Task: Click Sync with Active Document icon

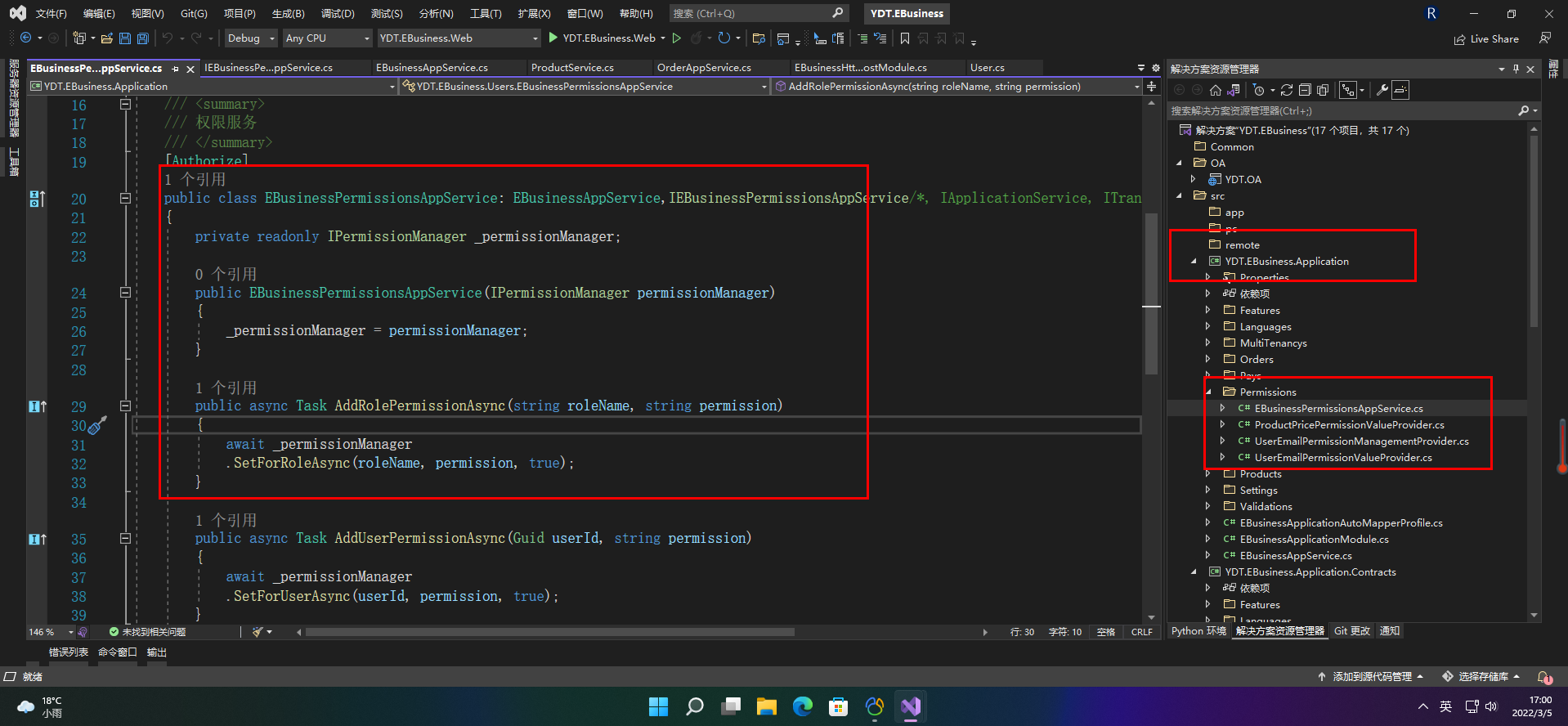Action: coord(1287,90)
